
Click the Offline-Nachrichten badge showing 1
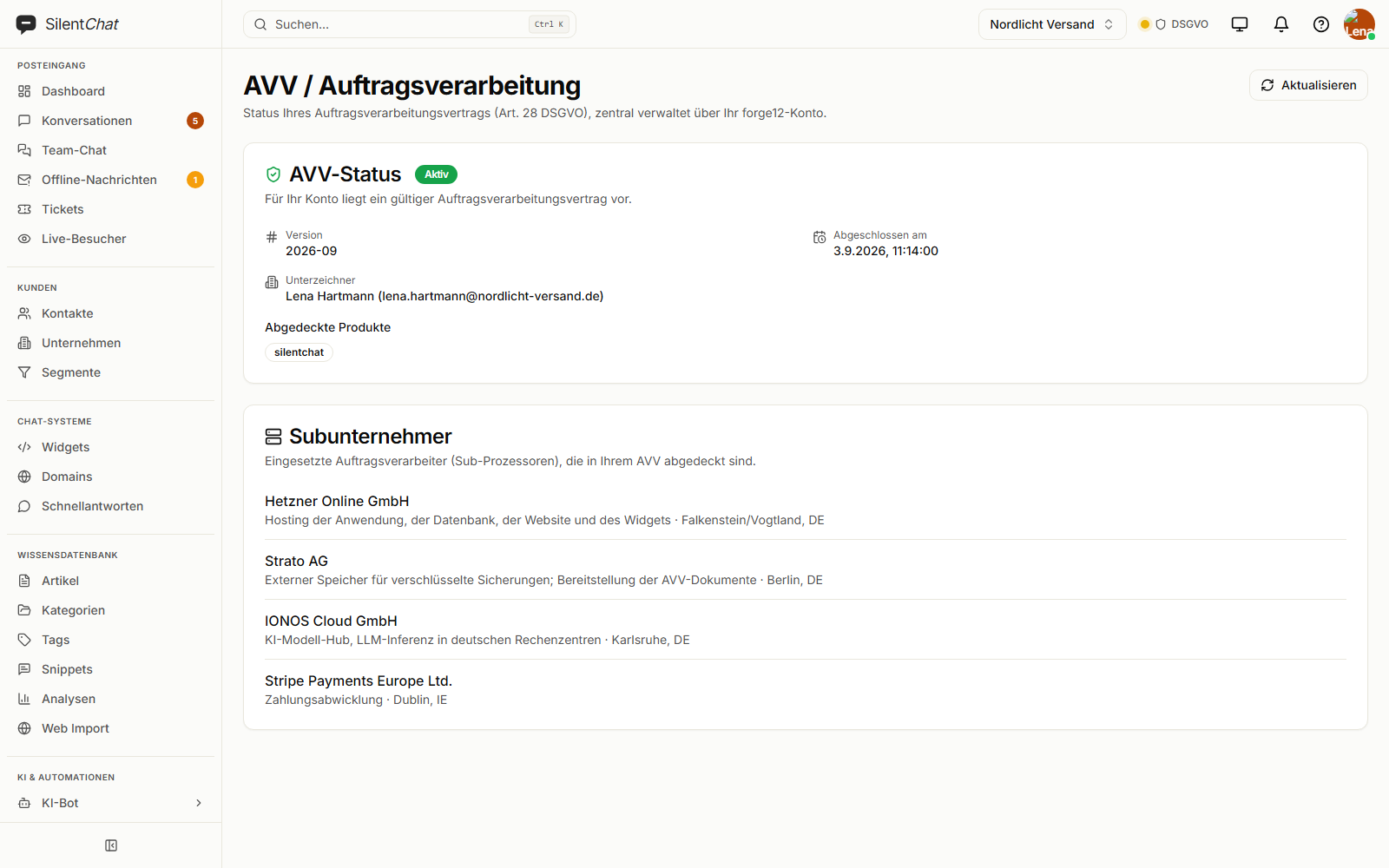tap(195, 180)
